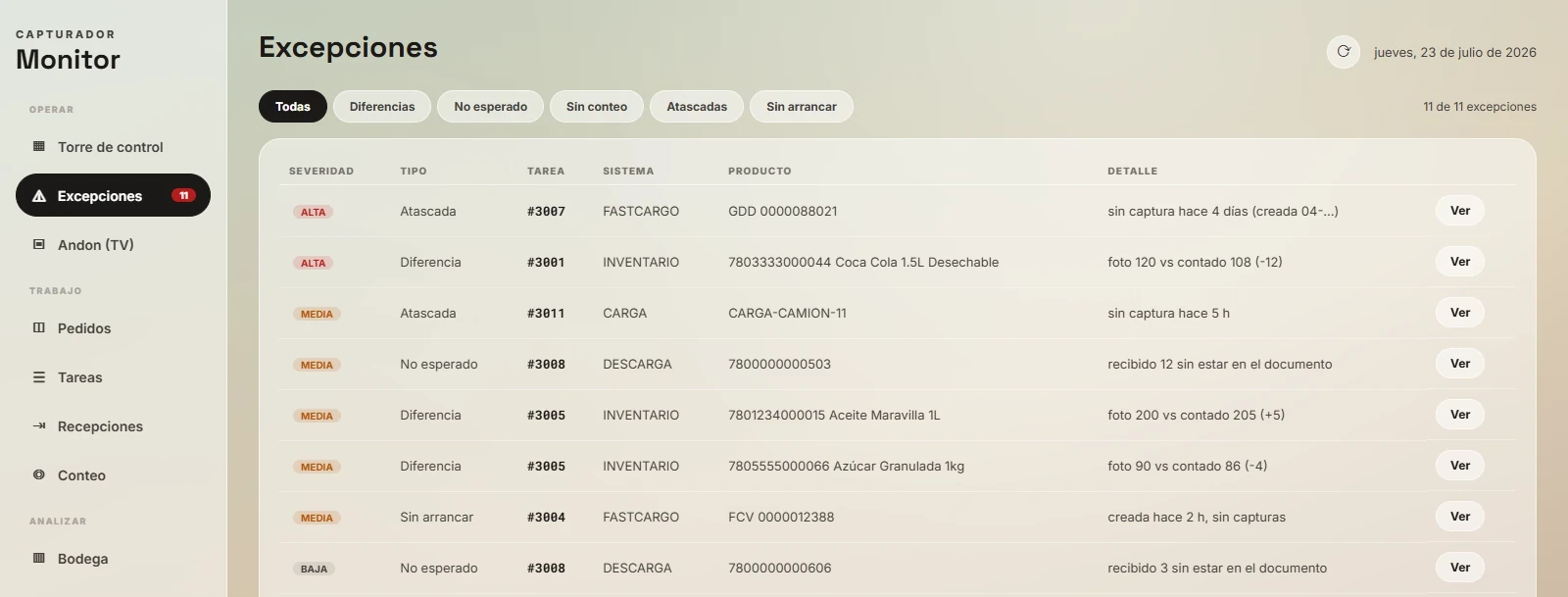Click the ALTA badge on task #3007

click(314, 212)
